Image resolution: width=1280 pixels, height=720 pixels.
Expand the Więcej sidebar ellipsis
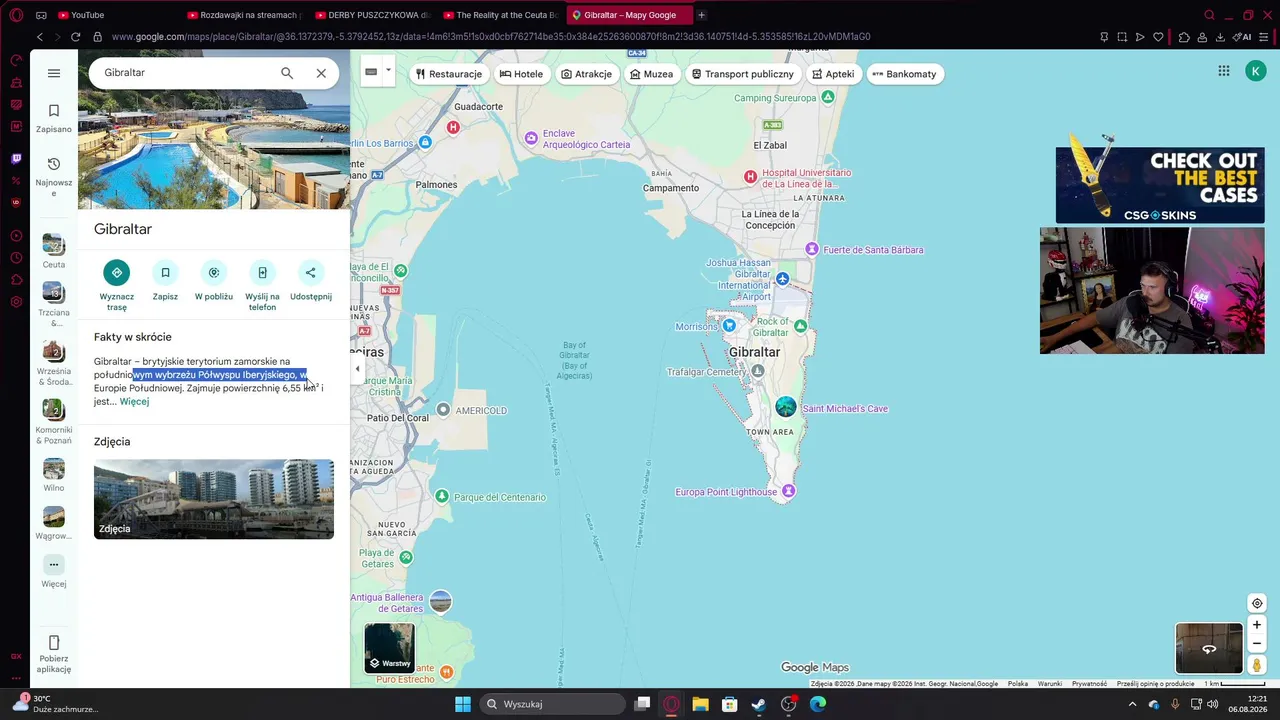(54, 564)
